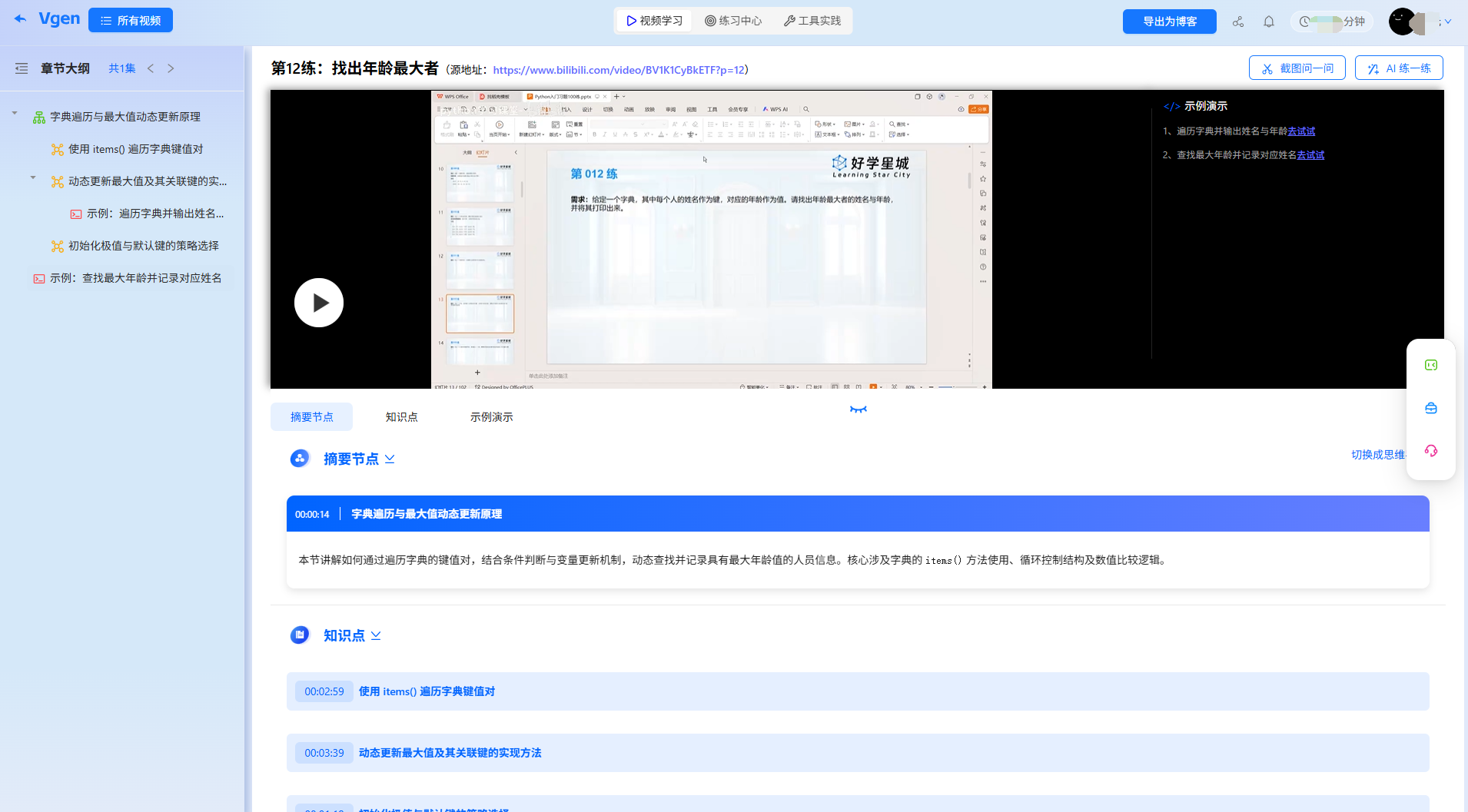The width and height of the screenshot is (1468, 812).
Task: Click the green floating panel icon
Action: (1431, 365)
